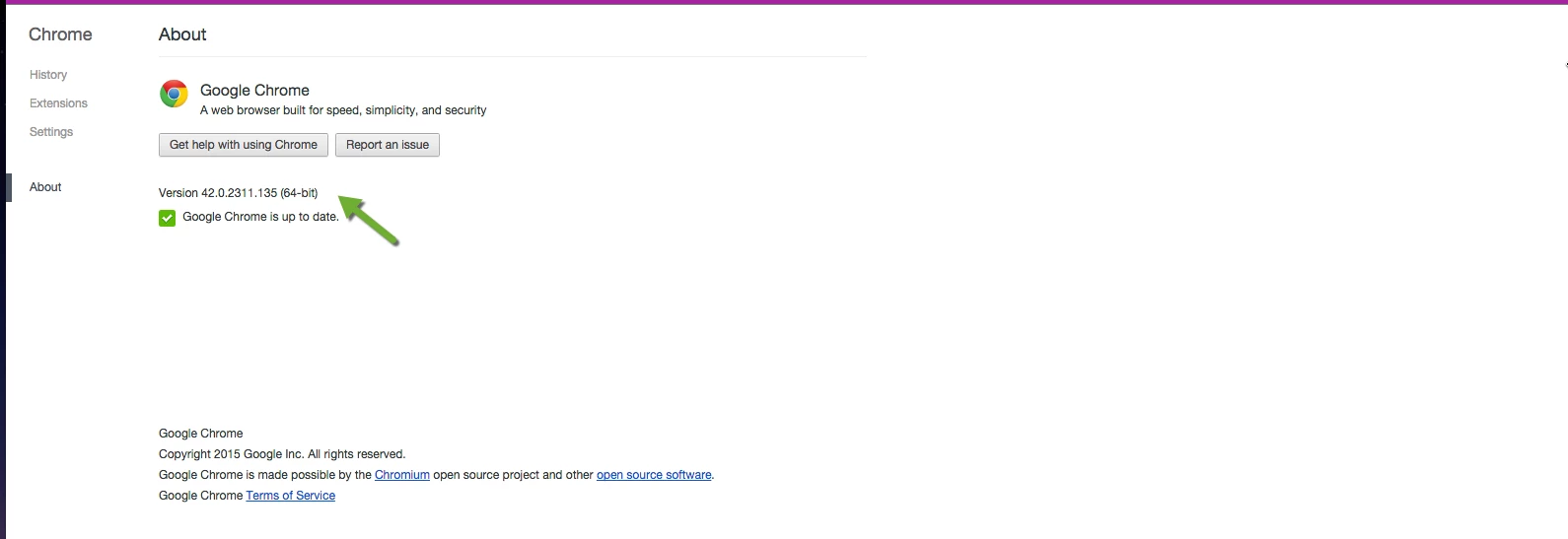Viewport: 1568px width, 539px height.
Task: Open History from the Chrome sidebar
Action: [48, 75]
